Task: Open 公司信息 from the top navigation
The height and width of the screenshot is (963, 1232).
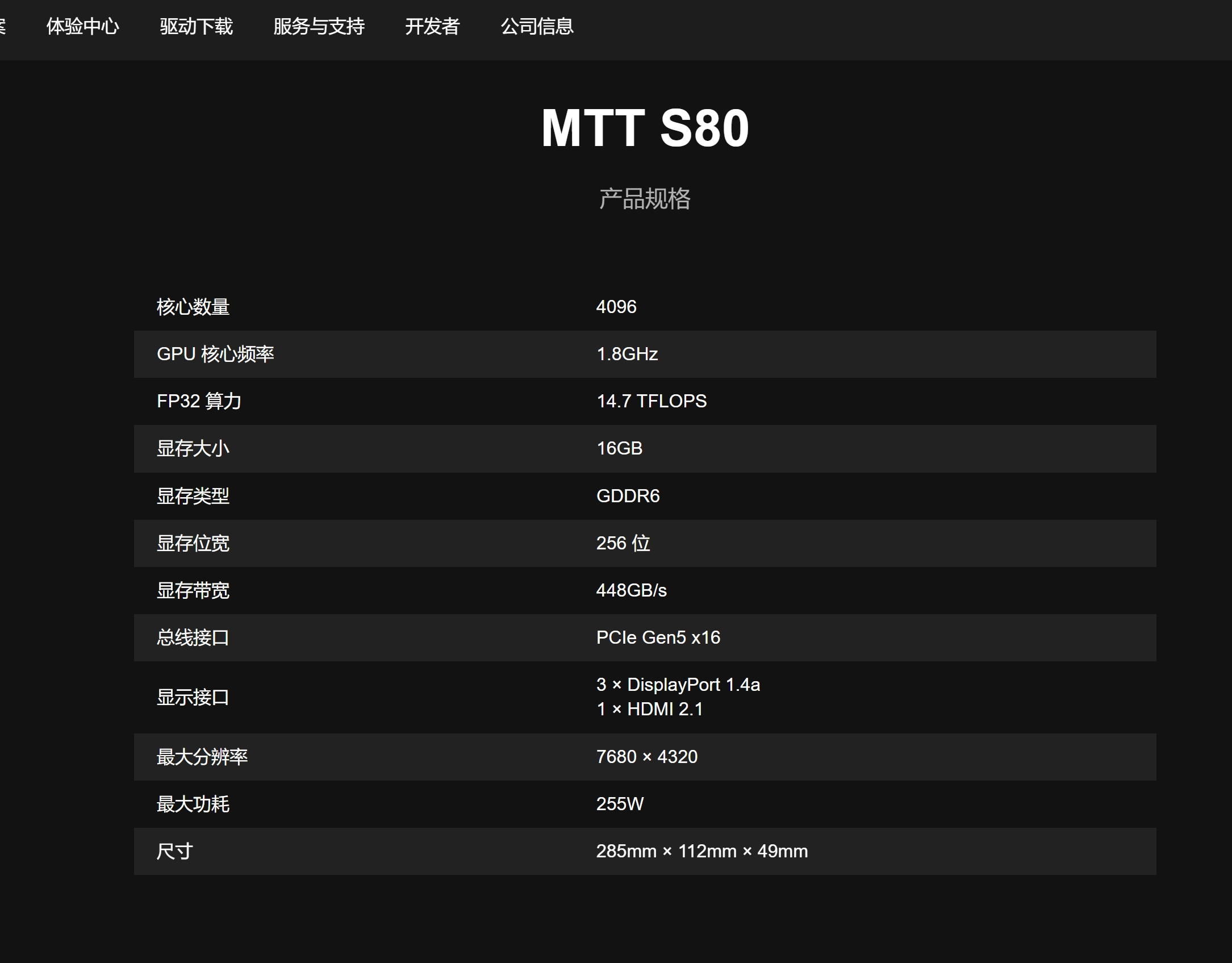Action: (537, 26)
